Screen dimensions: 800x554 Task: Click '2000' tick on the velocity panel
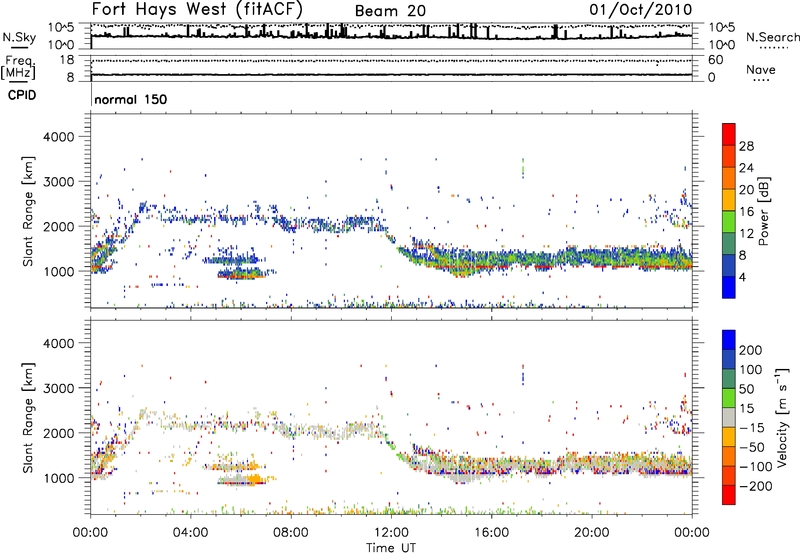[x=58, y=433]
